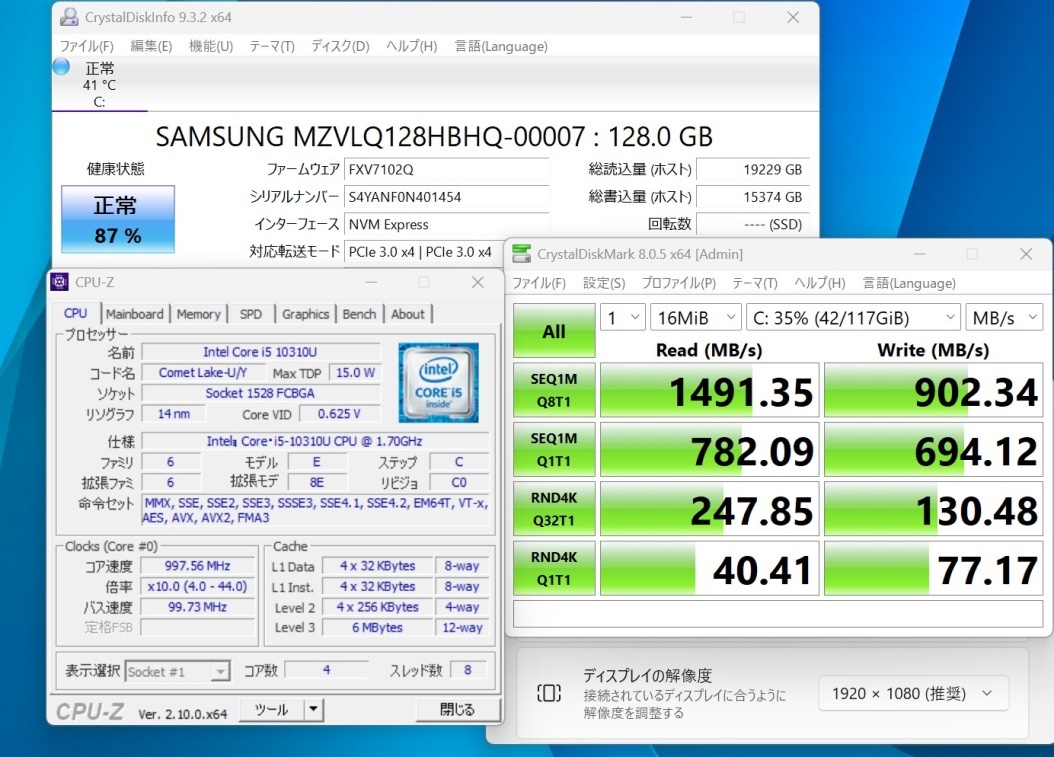Click the Level 3 cache value 6 MBytes
Screen dimensions: 1054x757
(377, 627)
